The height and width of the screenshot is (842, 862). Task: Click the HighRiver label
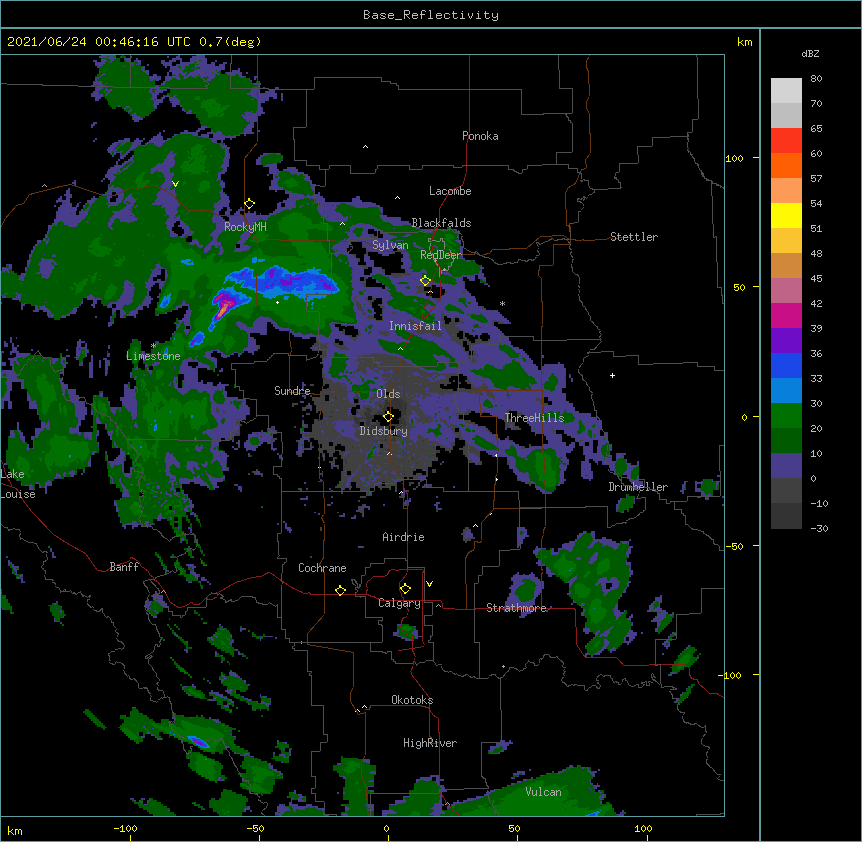430,743
